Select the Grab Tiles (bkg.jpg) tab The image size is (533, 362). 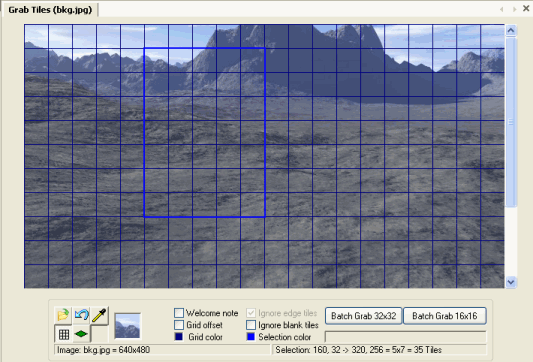(50, 10)
